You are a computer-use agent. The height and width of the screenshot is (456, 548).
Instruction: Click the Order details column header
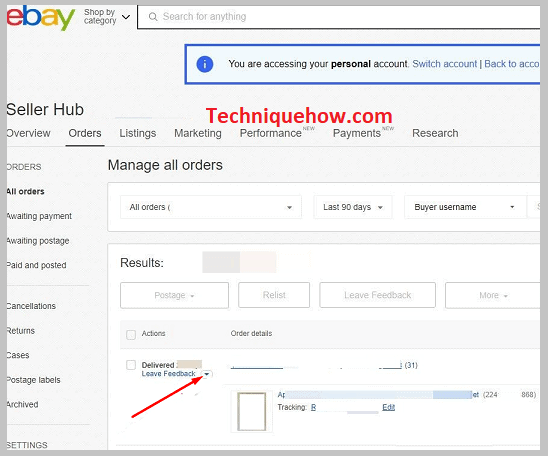(x=251, y=333)
